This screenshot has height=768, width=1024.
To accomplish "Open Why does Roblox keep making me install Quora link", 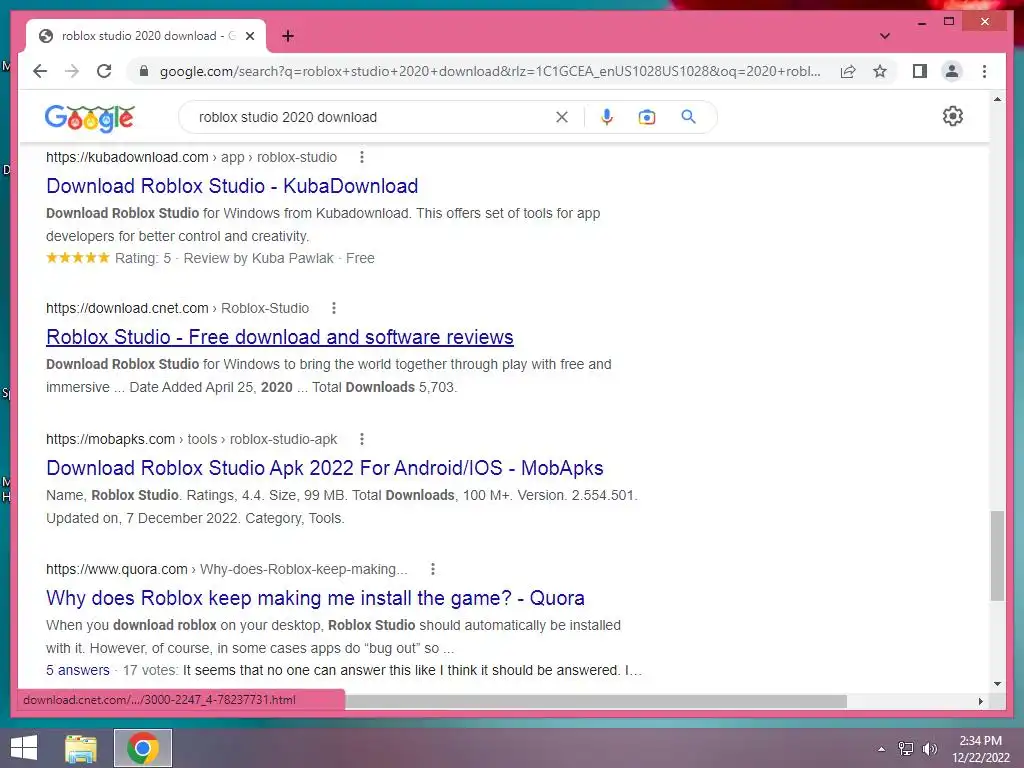I will coord(315,598).
